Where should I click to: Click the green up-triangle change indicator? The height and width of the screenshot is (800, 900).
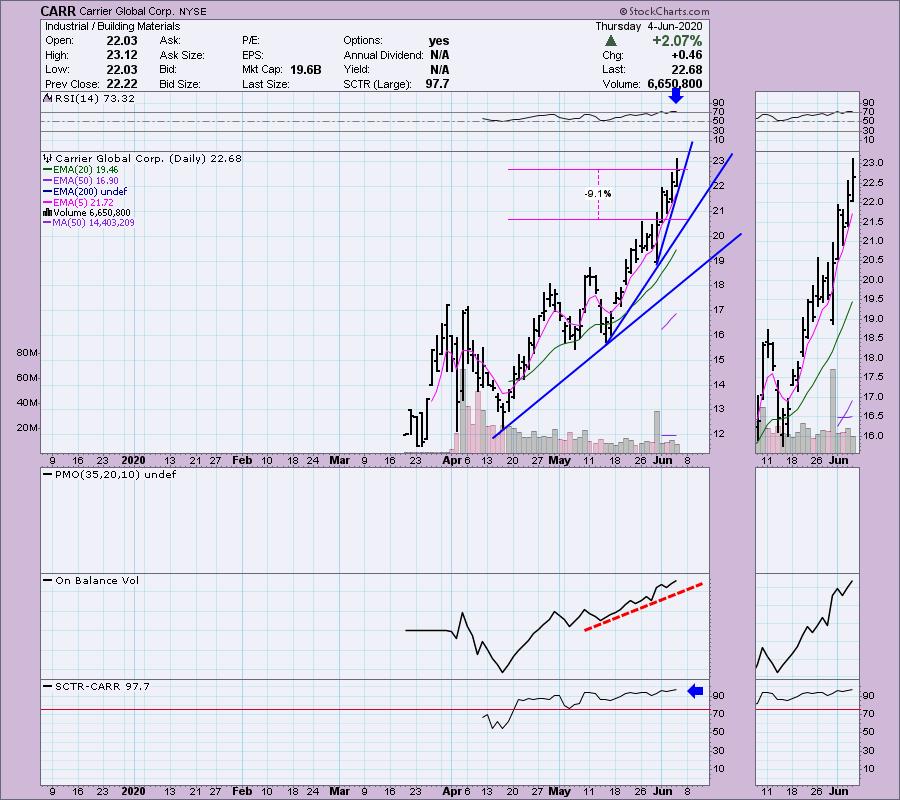coord(611,41)
